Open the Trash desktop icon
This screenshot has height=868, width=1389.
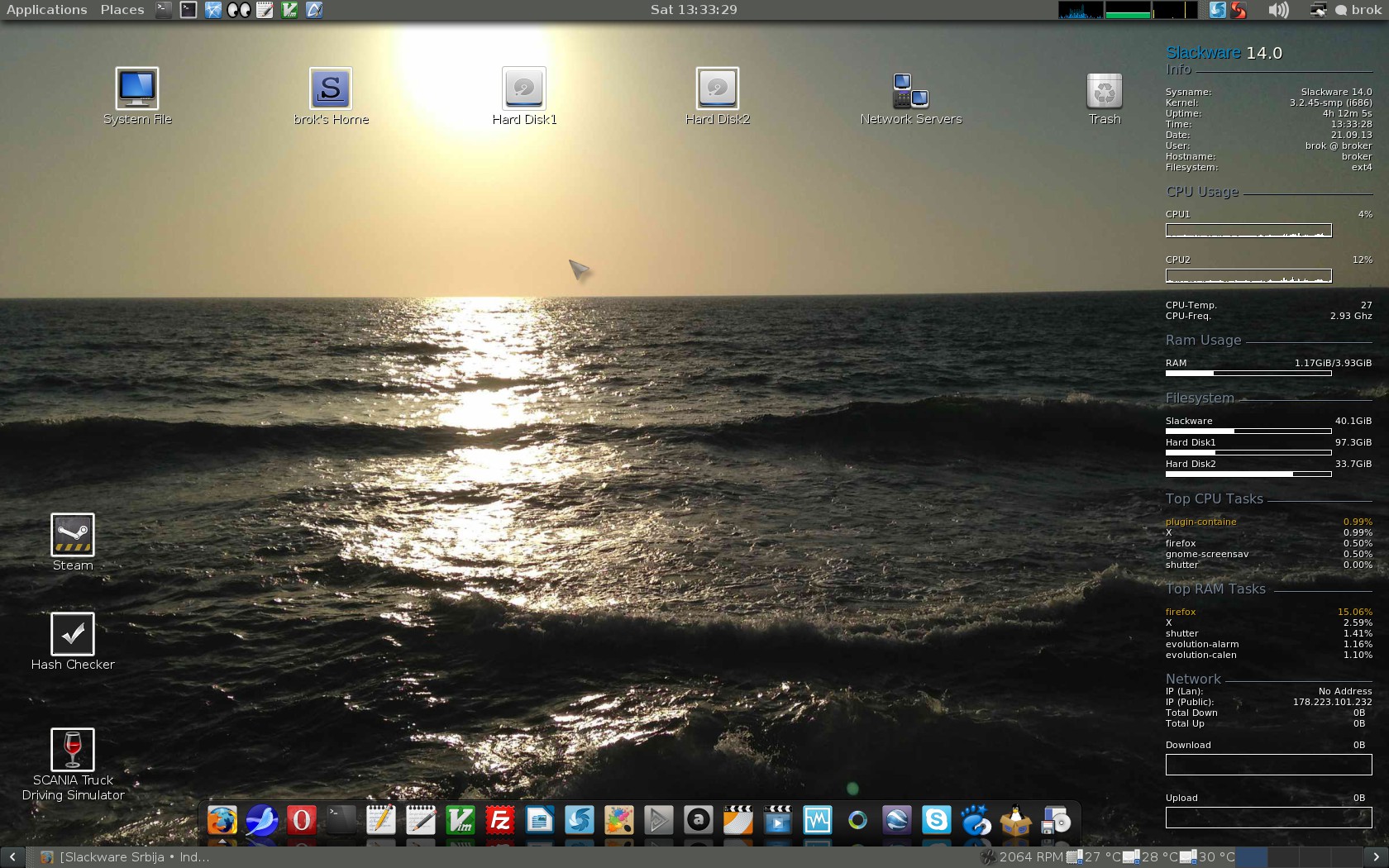(1104, 91)
